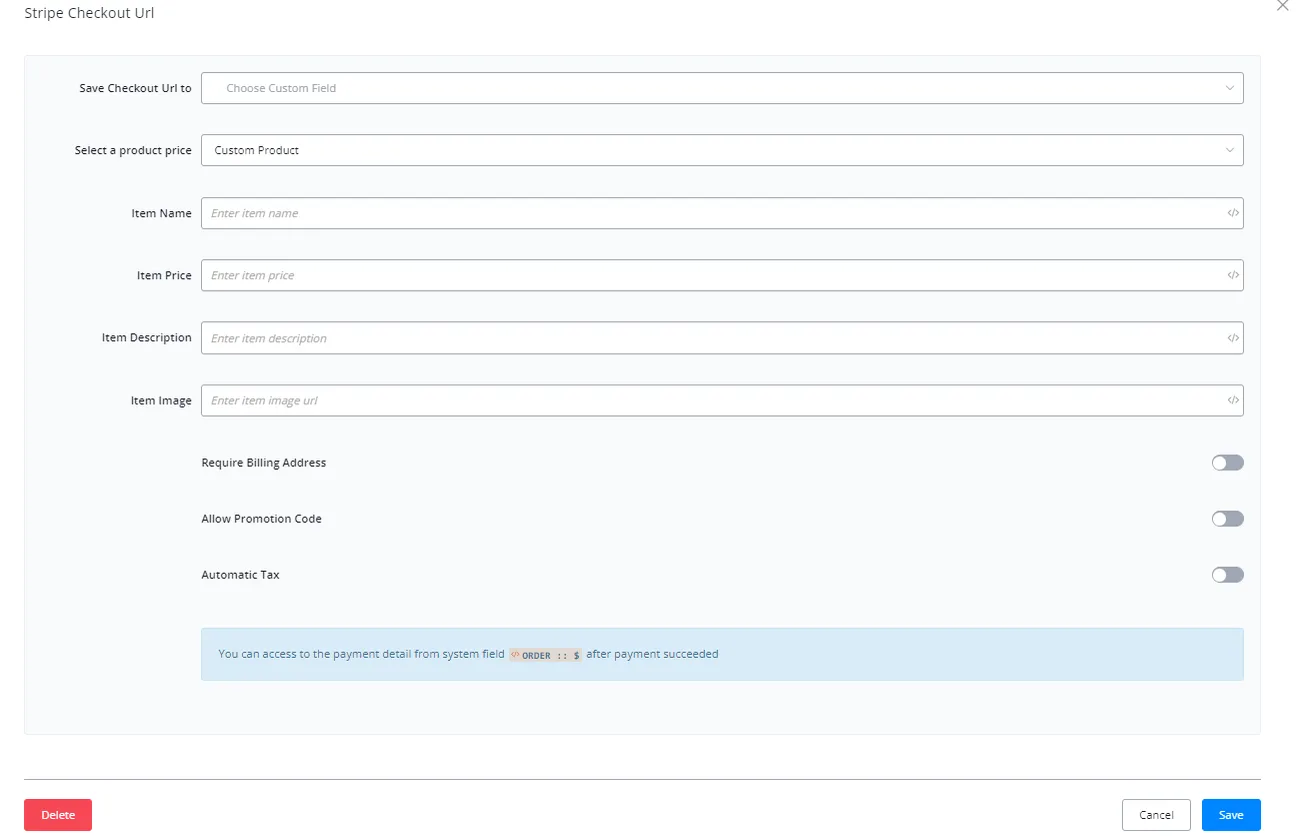Click the Stripe Checkout Url title text
Viewport: 1297px width, 836px height.
click(89, 14)
